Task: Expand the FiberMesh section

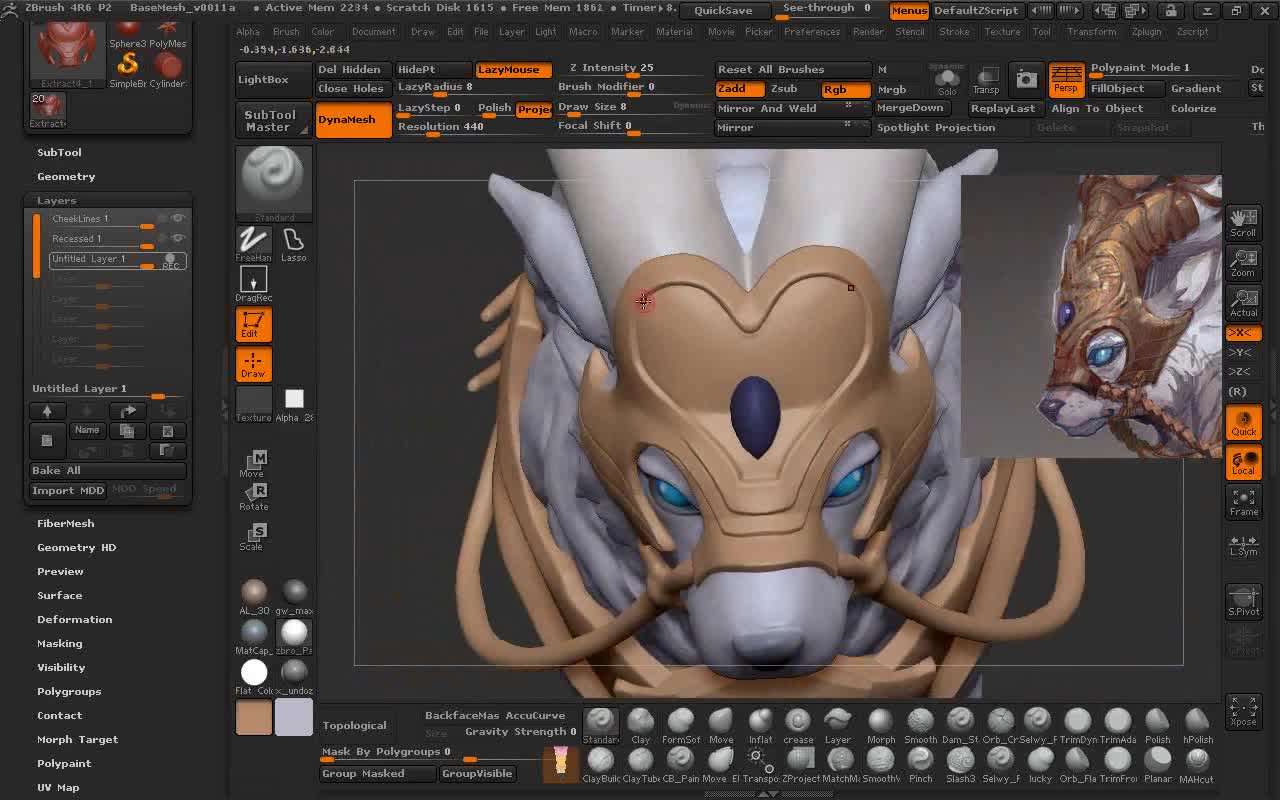Action: [65, 523]
